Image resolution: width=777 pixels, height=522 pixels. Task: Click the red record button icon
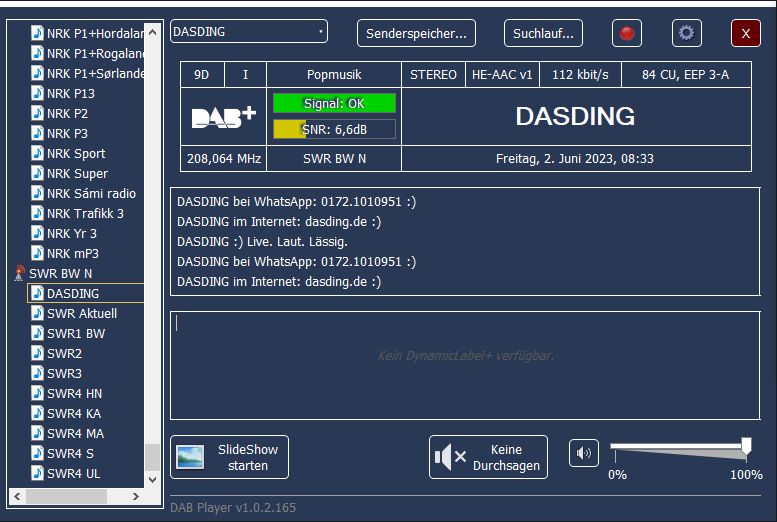coord(627,33)
